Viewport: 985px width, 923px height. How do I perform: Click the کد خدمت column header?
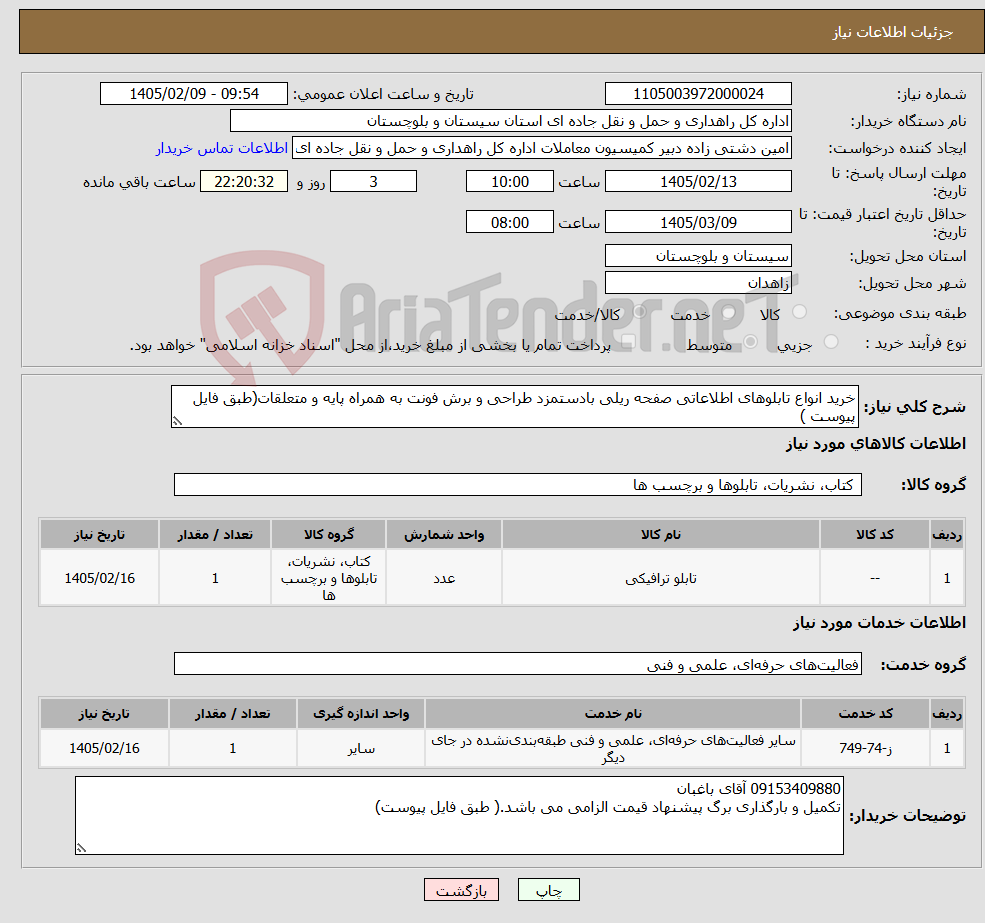(x=866, y=713)
